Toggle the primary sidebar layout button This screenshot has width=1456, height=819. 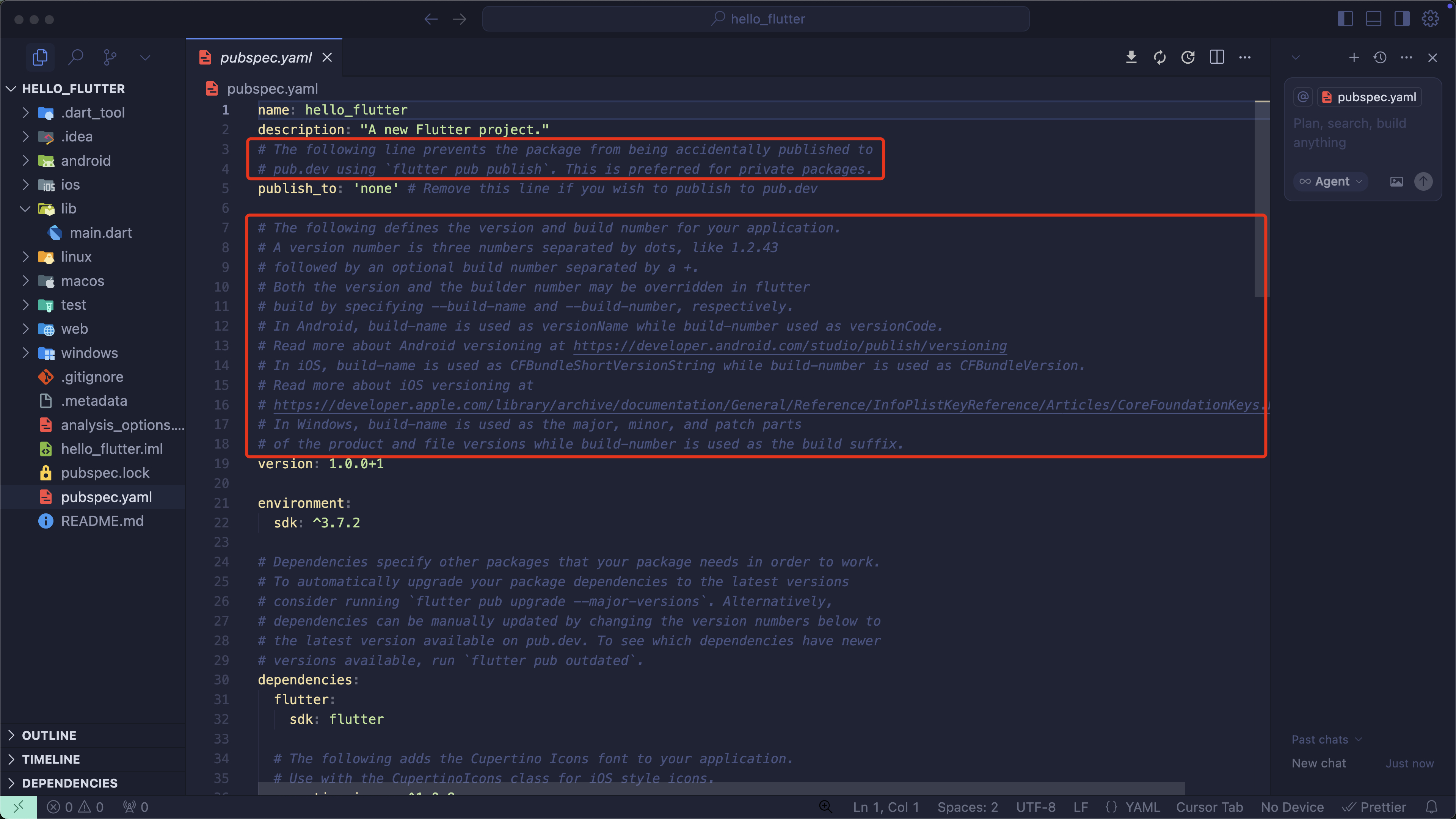tap(1345, 19)
